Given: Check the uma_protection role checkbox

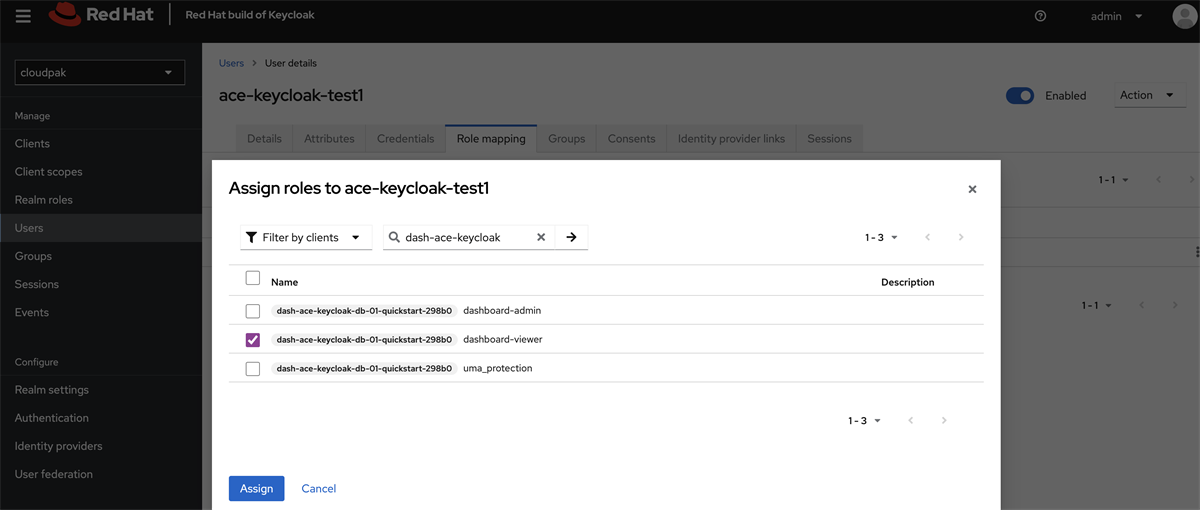Looking at the screenshot, I should coord(253,369).
